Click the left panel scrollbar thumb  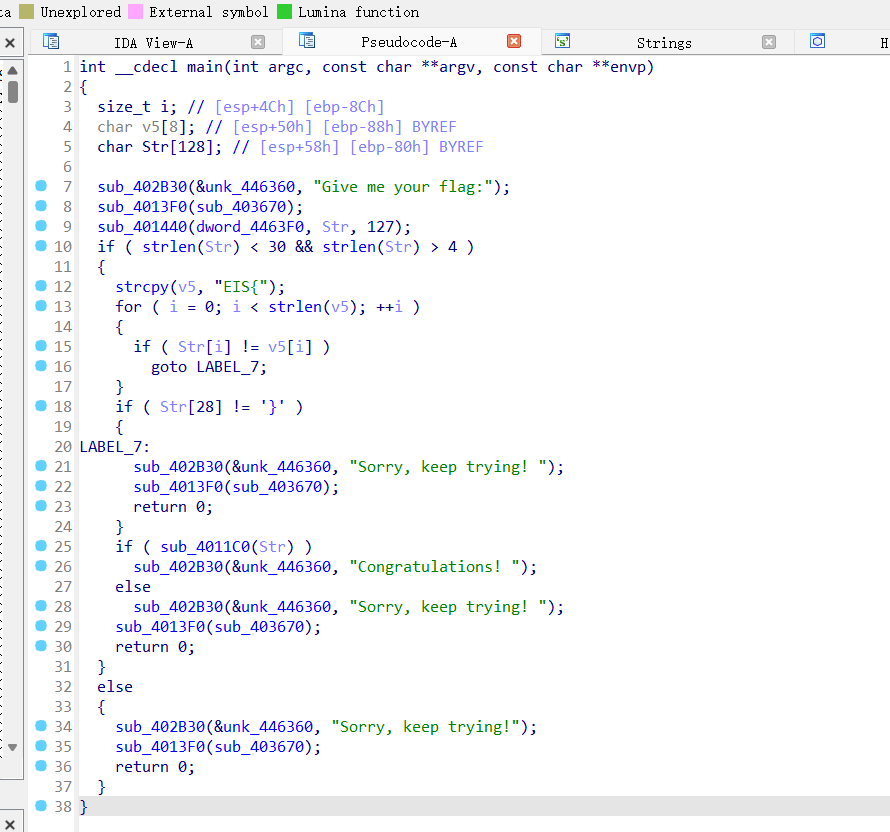(12, 92)
